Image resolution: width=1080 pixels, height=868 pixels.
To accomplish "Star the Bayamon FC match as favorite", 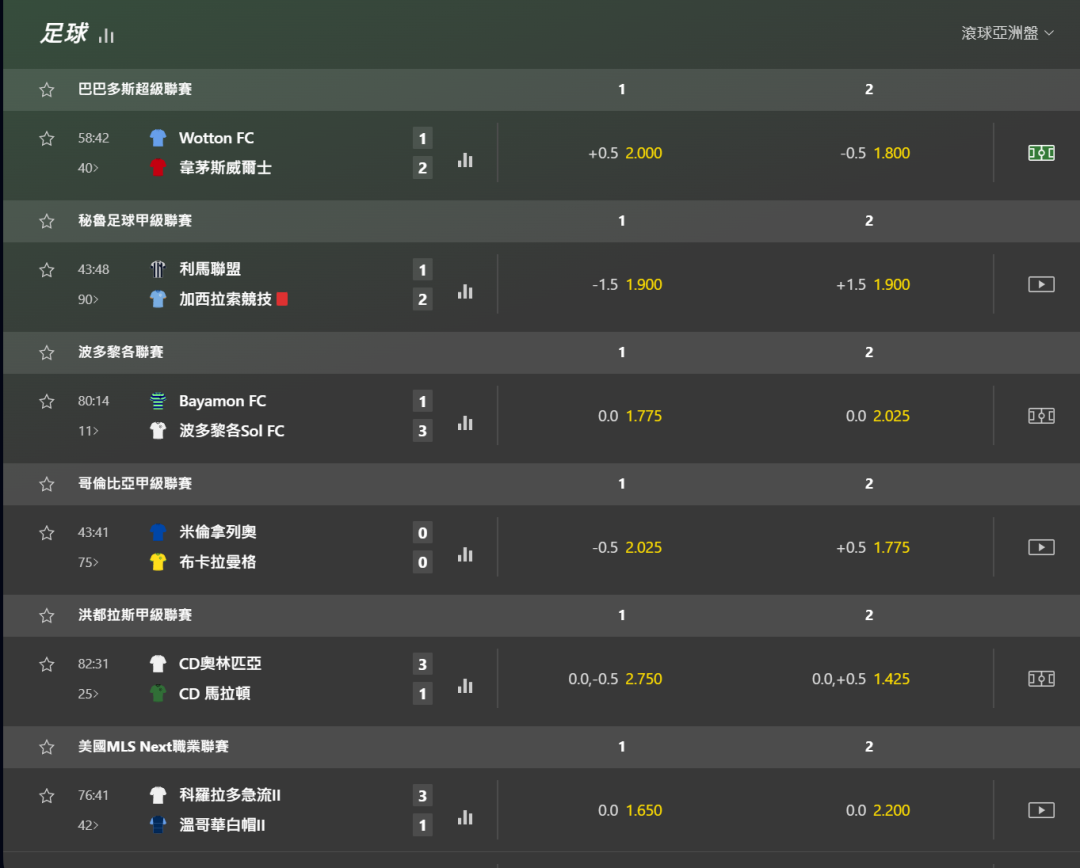I will click(x=46, y=401).
